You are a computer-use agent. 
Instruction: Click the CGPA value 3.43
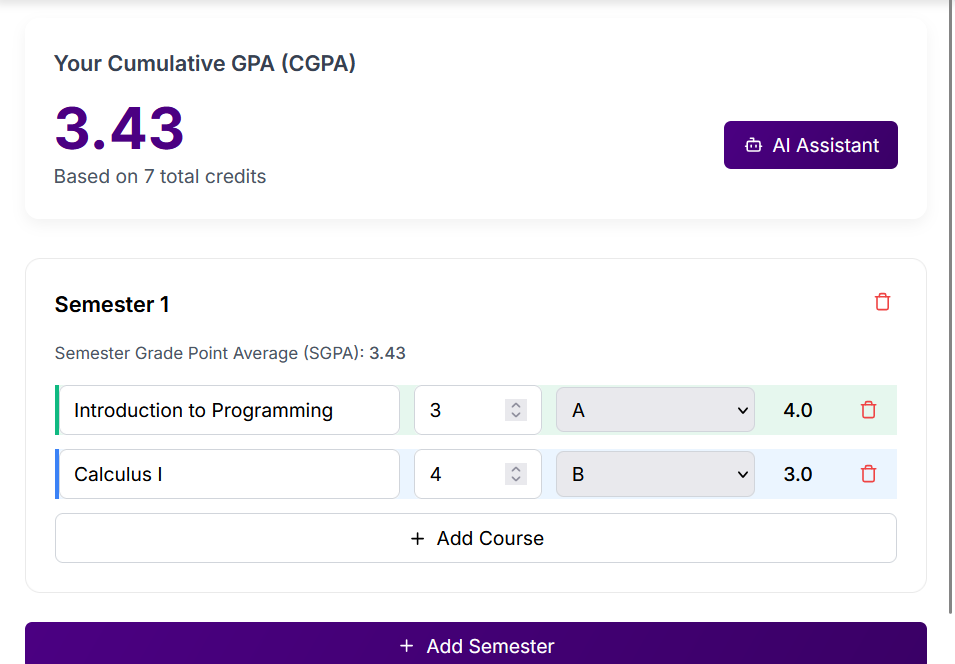pos(119,128)
